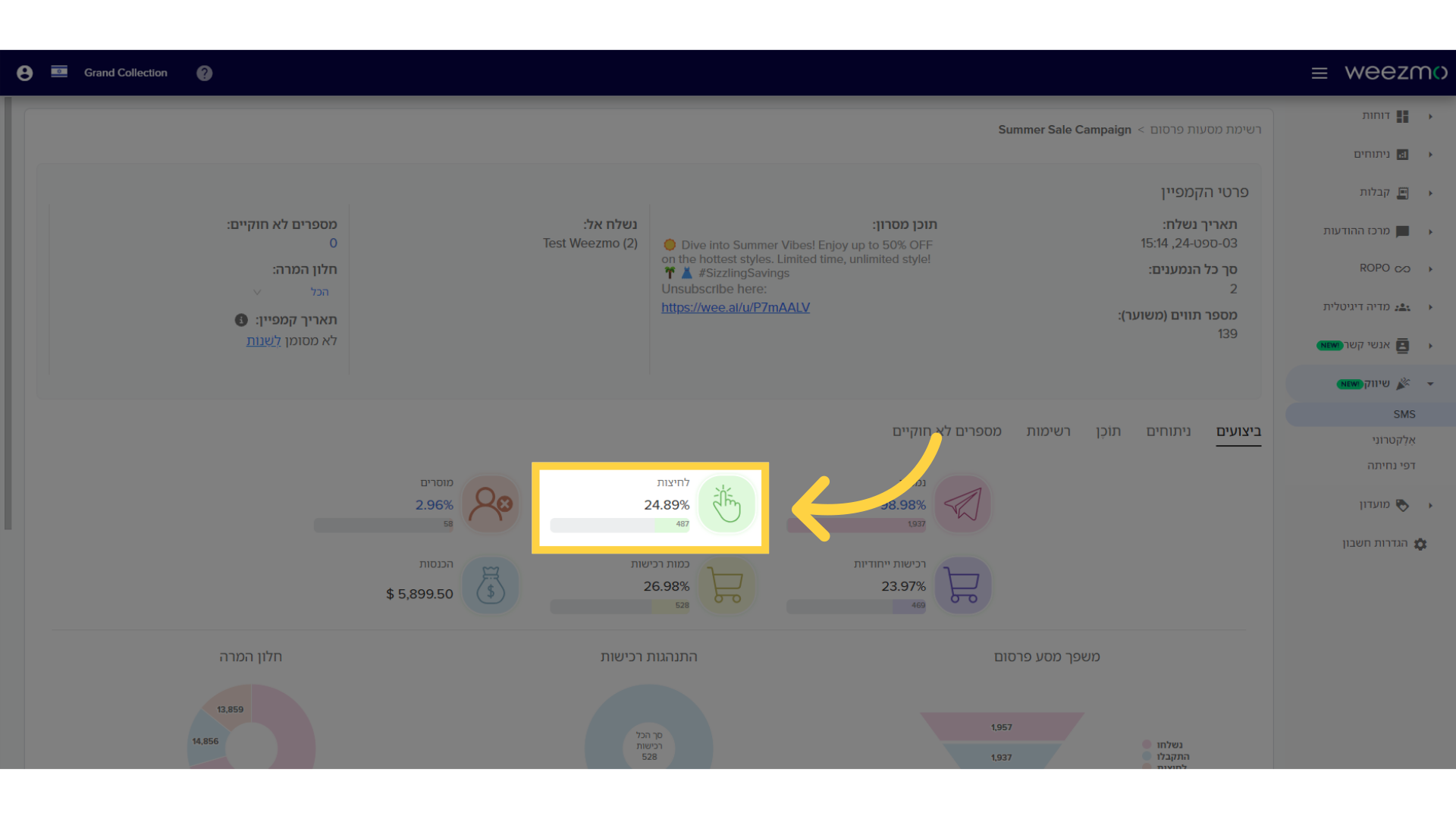The height and width of the screenshot is (819, 1456).
Task: Open the חלון המרה conversion window dropdown
Action: [x=292, y=292]
